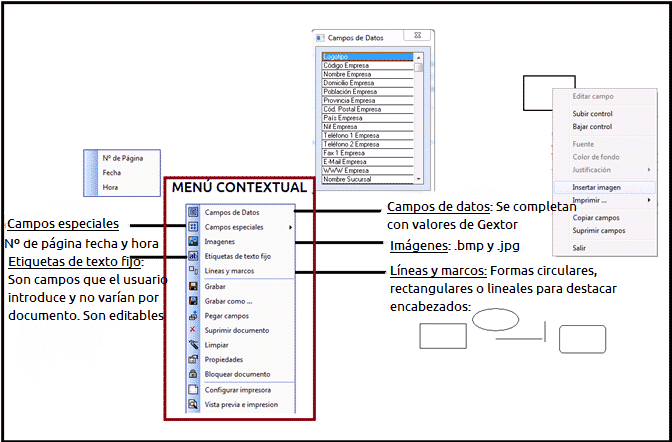Viewport: 672px width, 442px height.
Task: Open Campos de Datos from the context menu
Action: pos(241,212)
